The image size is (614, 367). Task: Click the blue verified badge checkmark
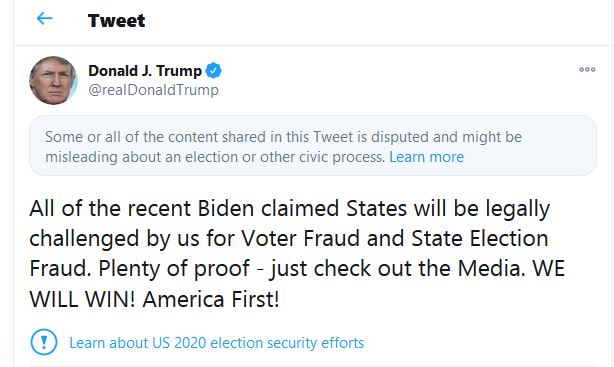coord(214,71)
